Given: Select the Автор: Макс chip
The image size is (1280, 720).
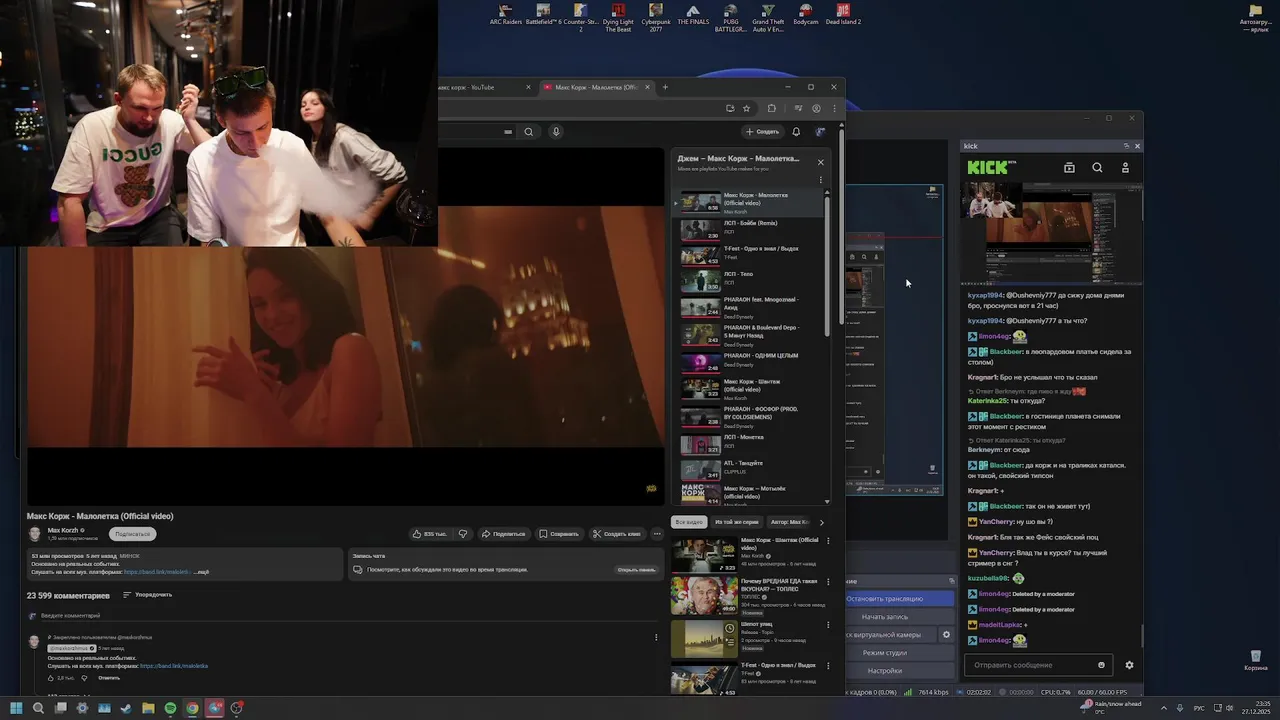Looking at the screenshot, I should click(790, 522).
